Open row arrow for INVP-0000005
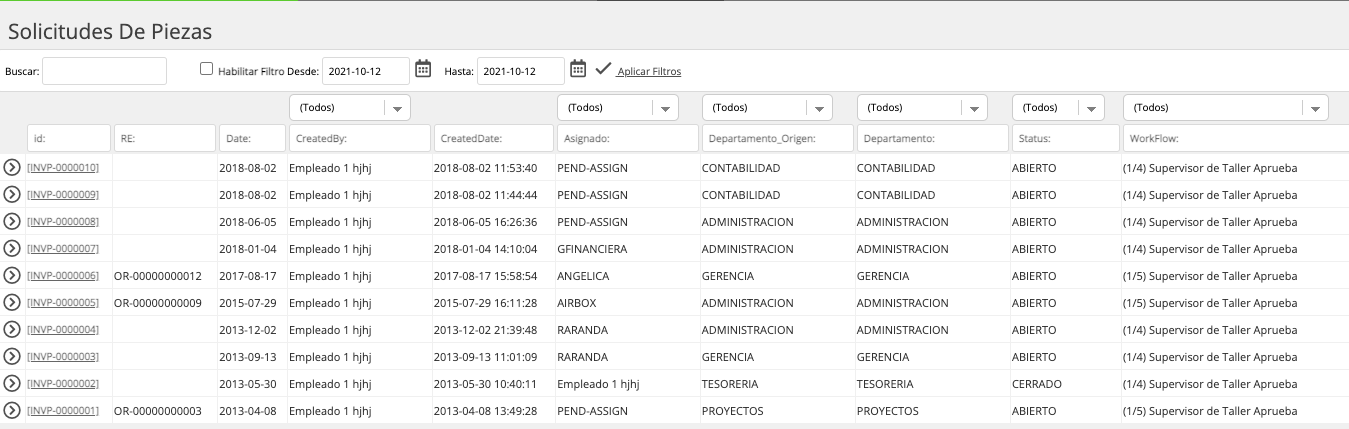 [12, 303]
